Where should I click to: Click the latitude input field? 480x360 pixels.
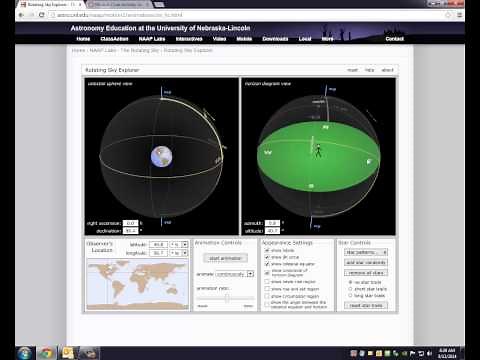(x=158, y=244)
